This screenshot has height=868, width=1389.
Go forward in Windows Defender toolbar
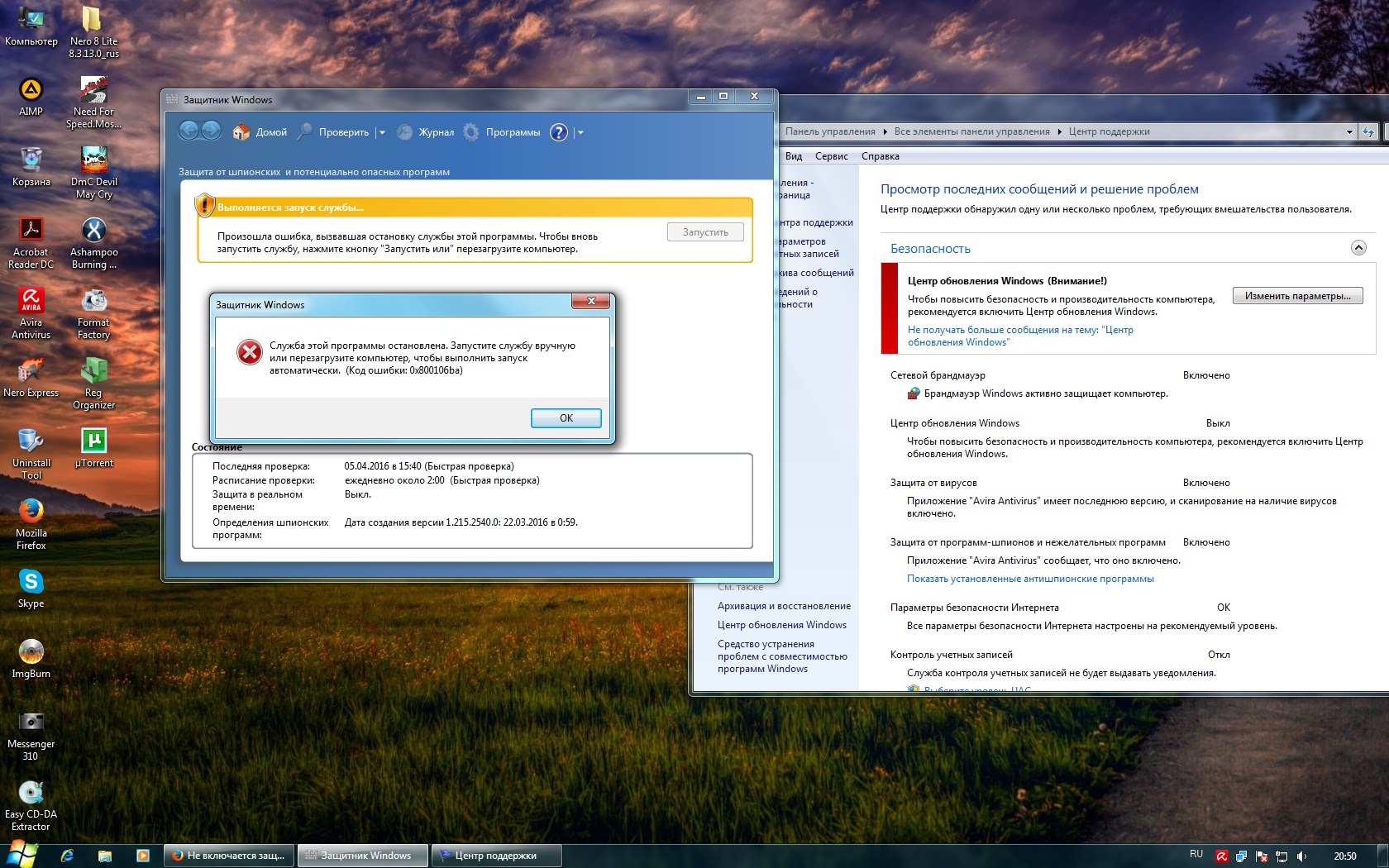click(x=212, y=131)
